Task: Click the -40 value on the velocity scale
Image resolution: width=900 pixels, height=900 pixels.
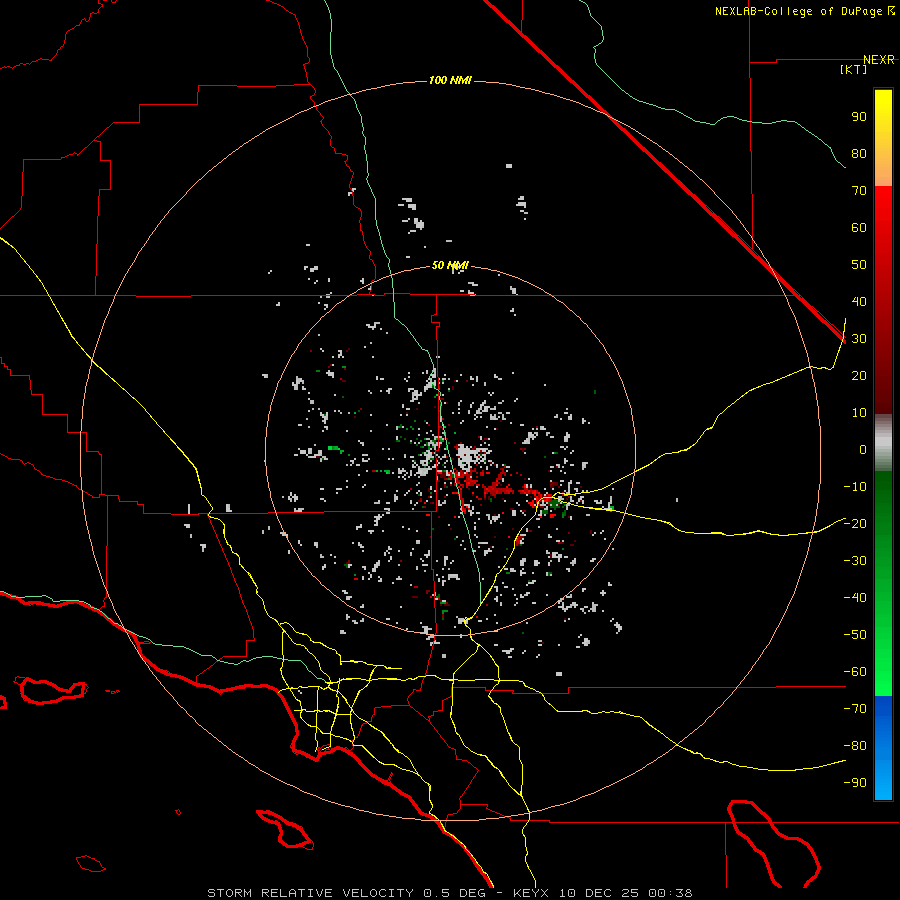Action: (855, 598)
